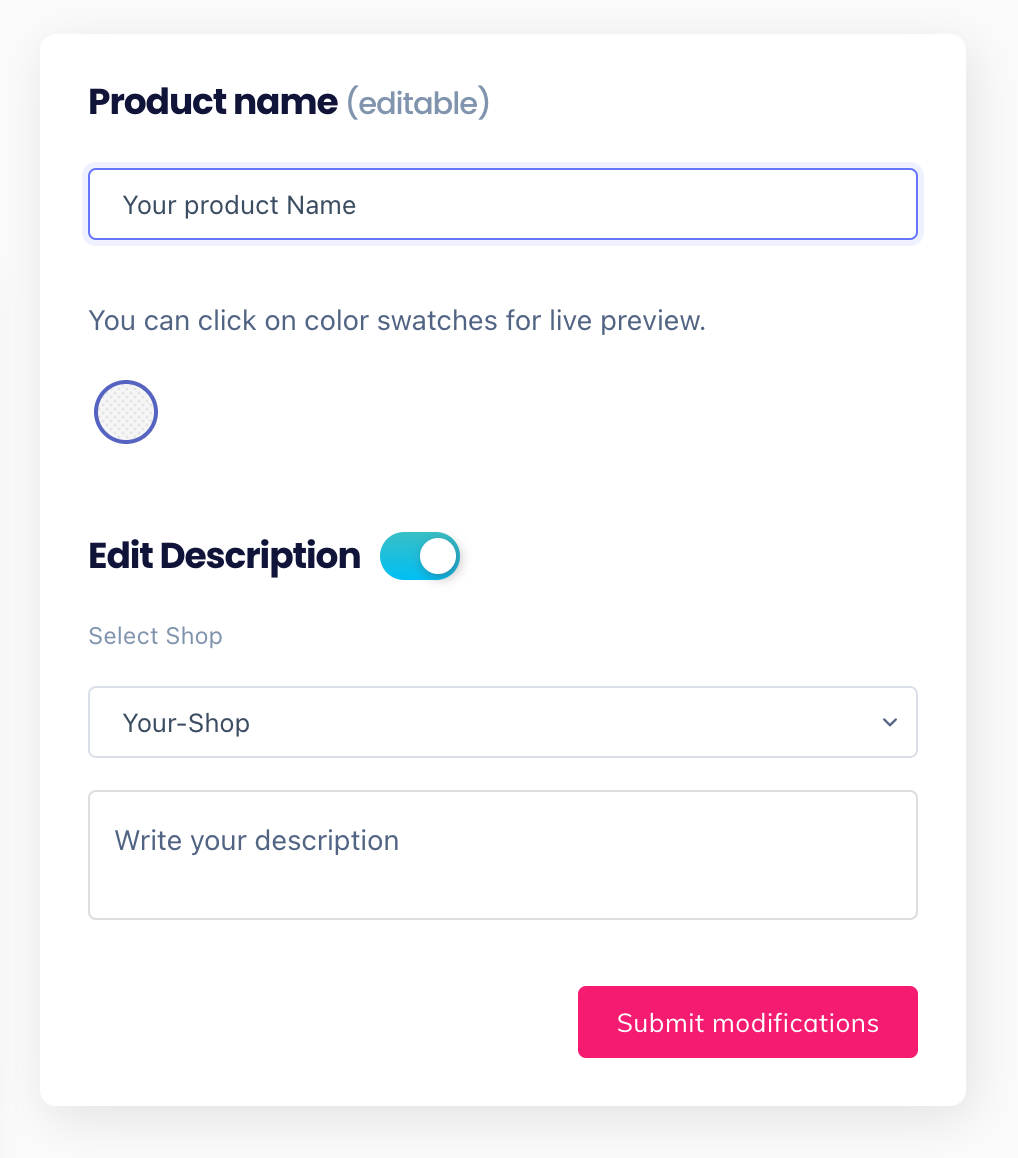Select the light gray color swatch
Viewport: 1018px width, 1158px height.
(x=126, y=412)
